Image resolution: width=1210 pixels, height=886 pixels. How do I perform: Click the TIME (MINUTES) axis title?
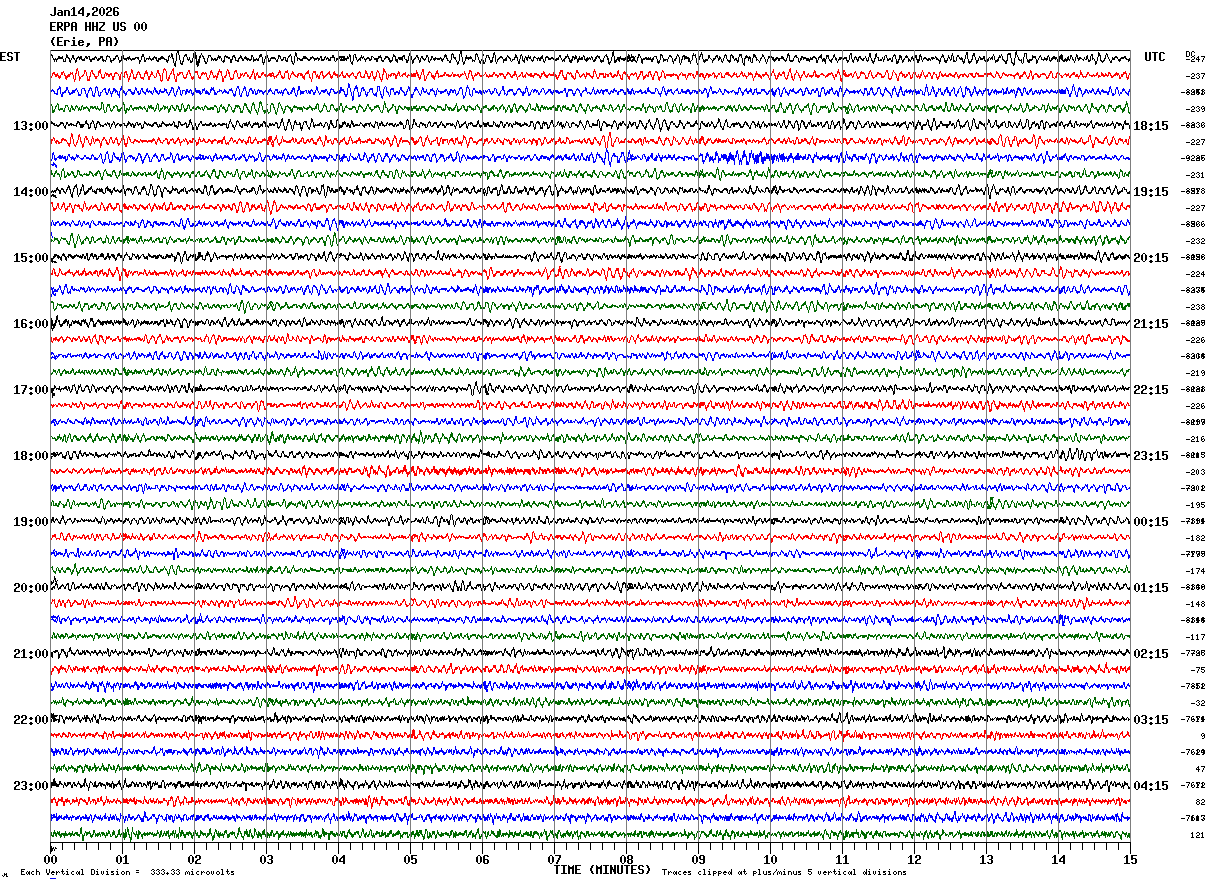point(602,870)
